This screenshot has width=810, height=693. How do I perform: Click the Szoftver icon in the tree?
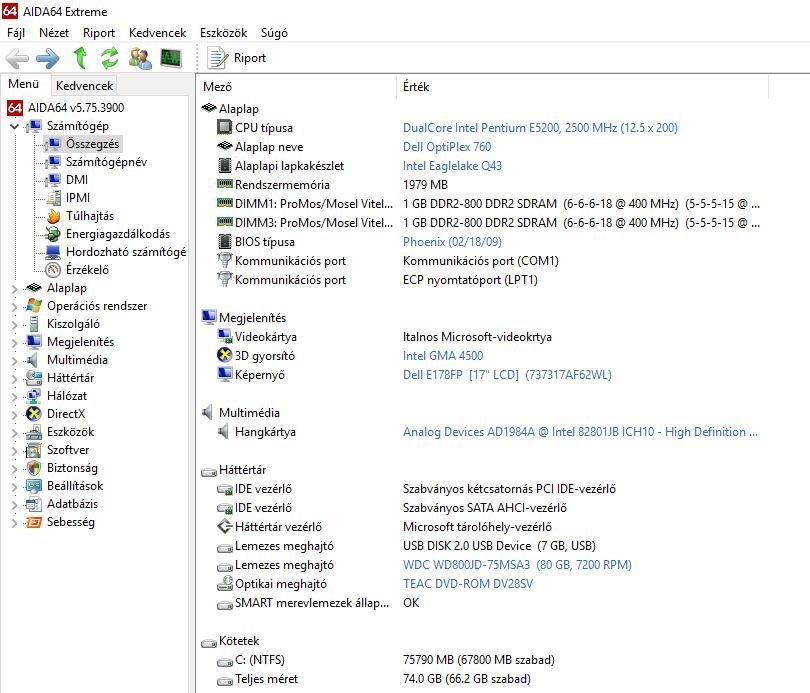tap(34, 450)
